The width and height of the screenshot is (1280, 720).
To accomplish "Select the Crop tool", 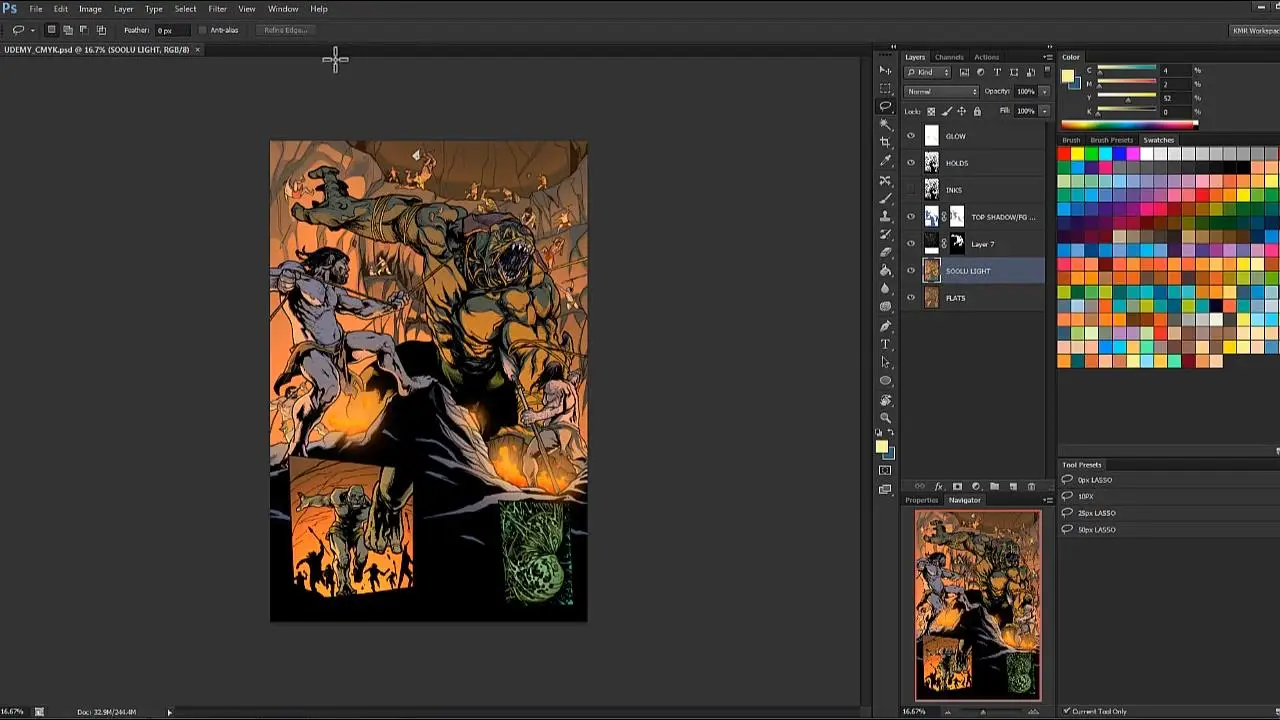I will (885, 143).
